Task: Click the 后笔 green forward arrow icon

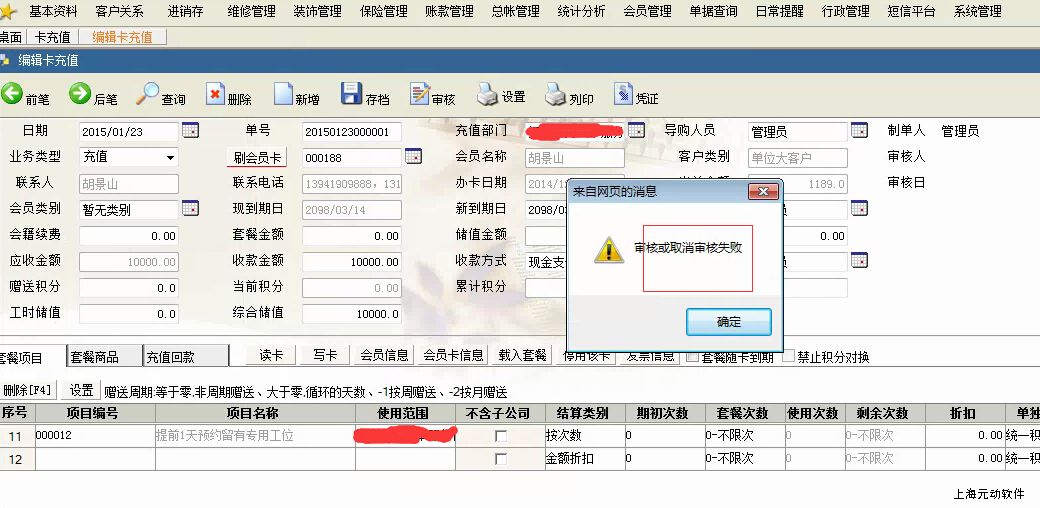Action: pyautogui.click(x=80, y=95)
